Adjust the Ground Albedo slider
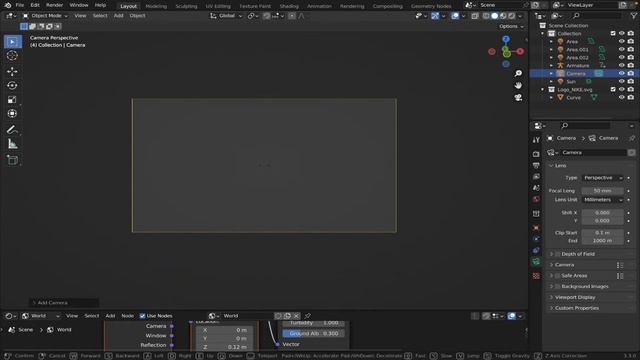This screenshot has height=360, width=640. click(x=313, y=333)
